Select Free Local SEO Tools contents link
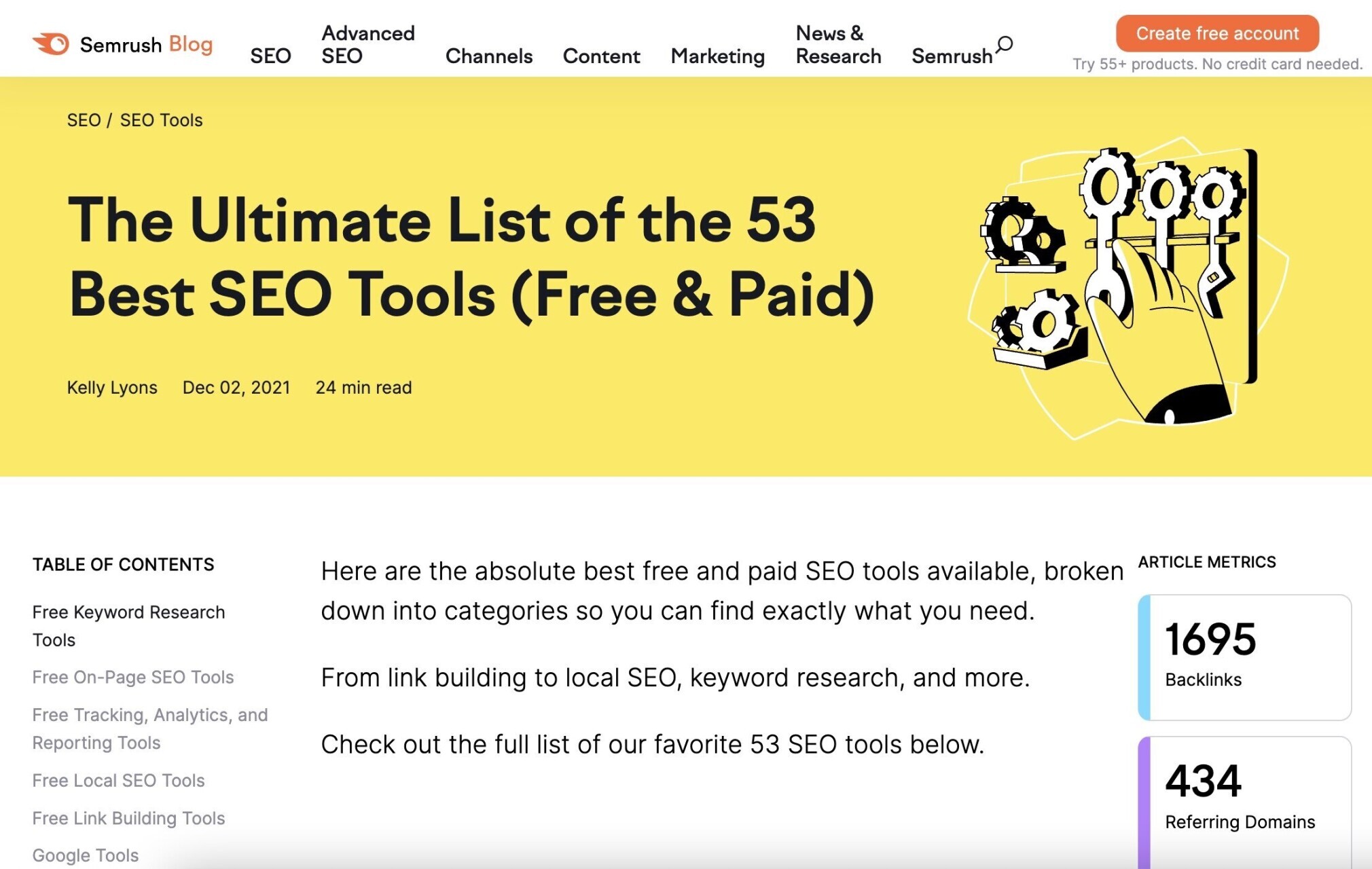1372x869 pixels. (118, 780)
